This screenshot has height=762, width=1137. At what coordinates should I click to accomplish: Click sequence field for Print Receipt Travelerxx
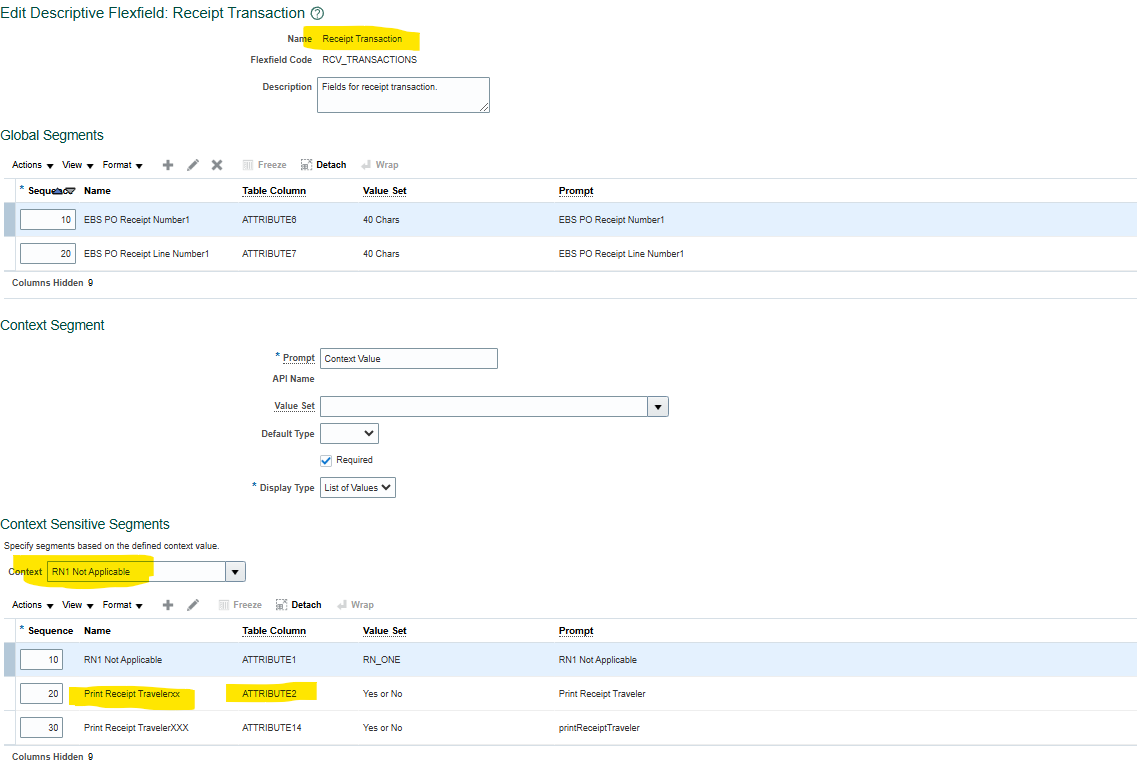point(41,694)
